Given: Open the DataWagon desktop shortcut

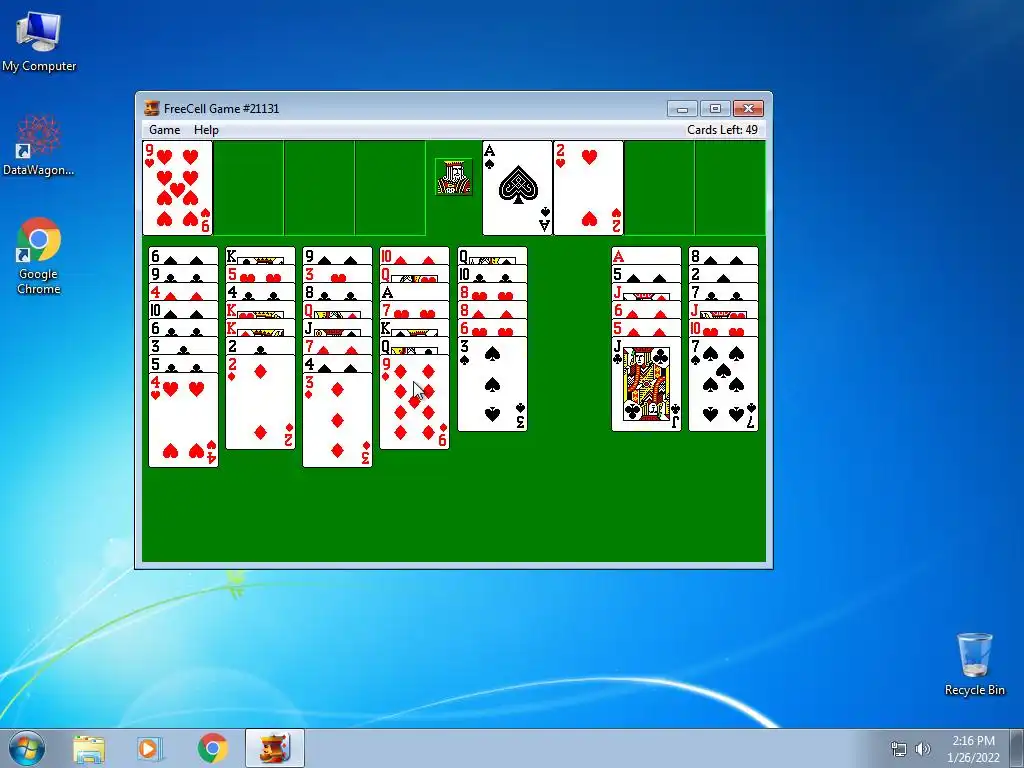Looking at the screenshot, I should point(39,146).
